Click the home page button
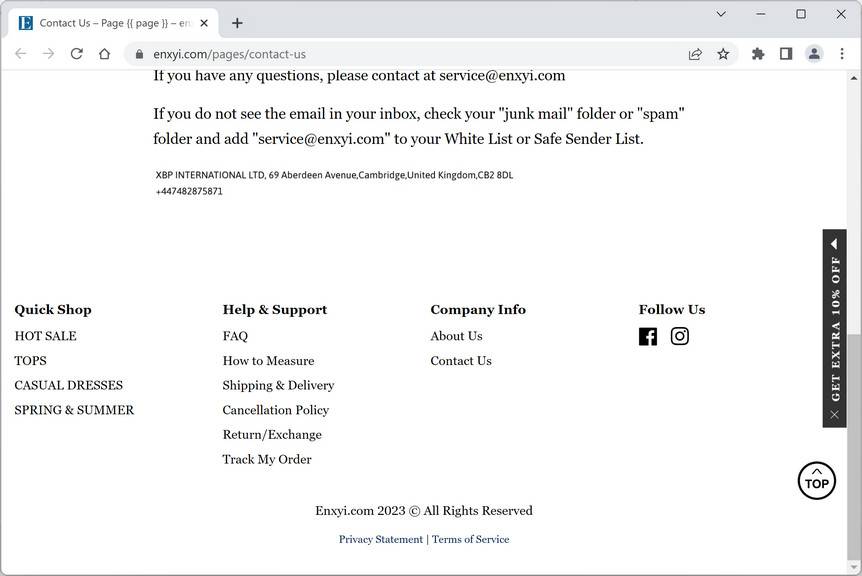Viewport: 862px width, 576px height. 104,54
